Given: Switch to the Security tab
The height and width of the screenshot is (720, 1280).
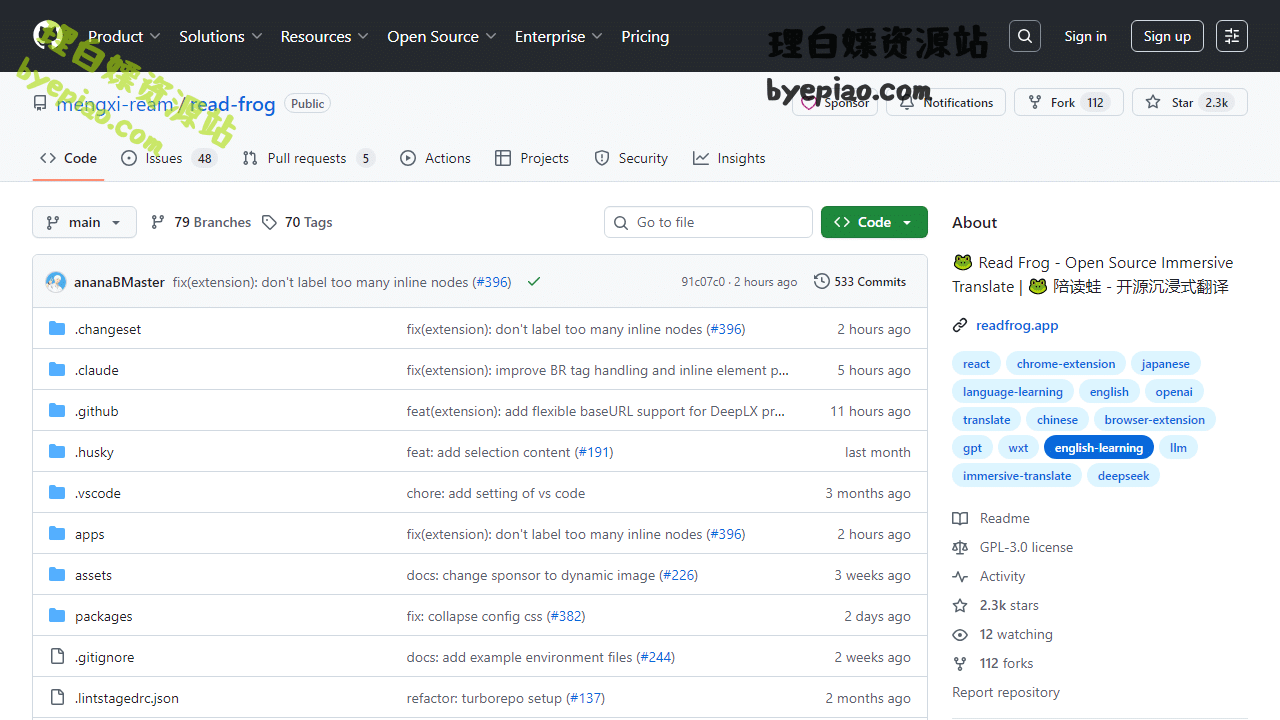Looking at the screenshot, I should coord(631,158).
